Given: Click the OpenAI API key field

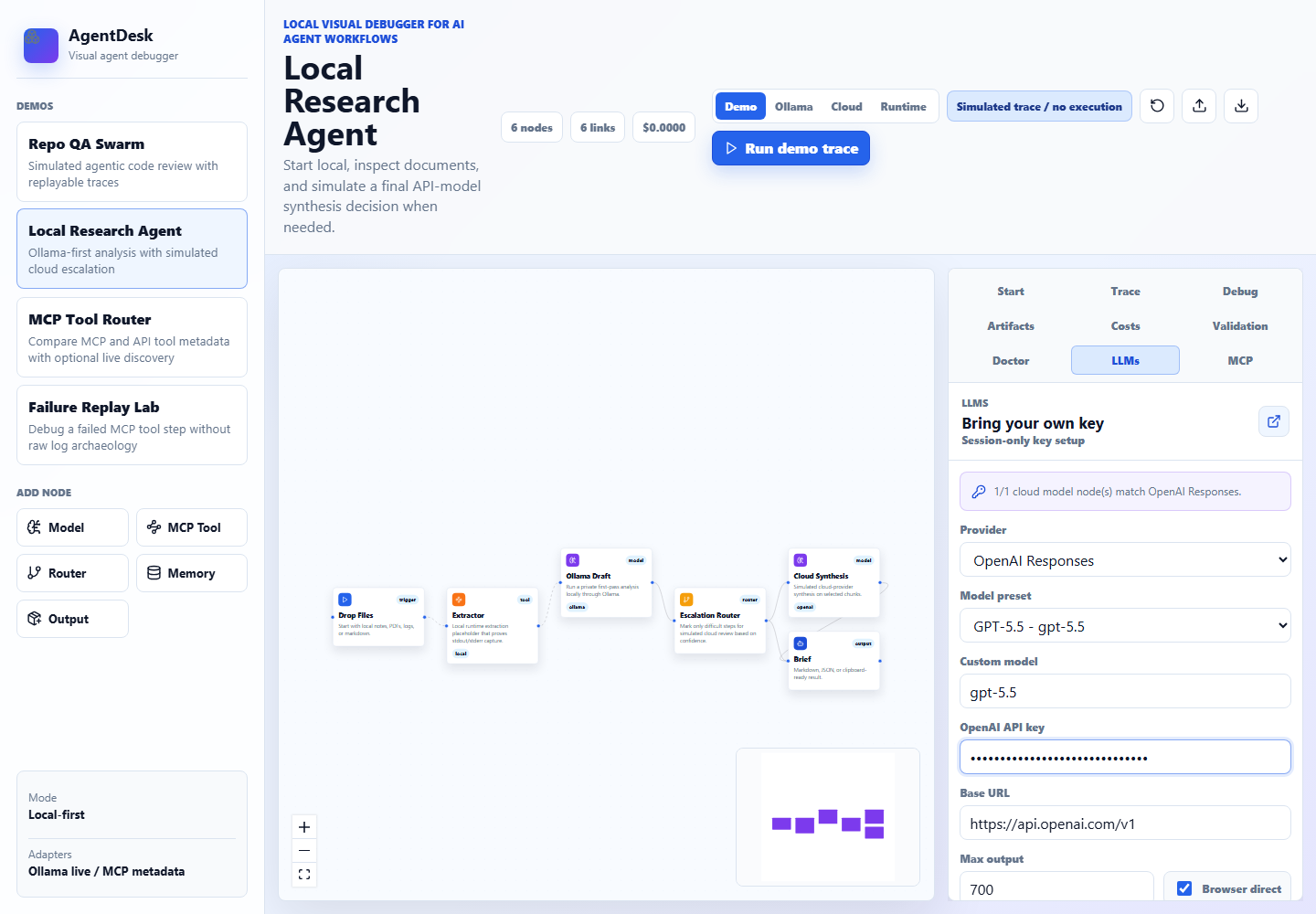Looking at the screenshot, I should (1125, 758).
